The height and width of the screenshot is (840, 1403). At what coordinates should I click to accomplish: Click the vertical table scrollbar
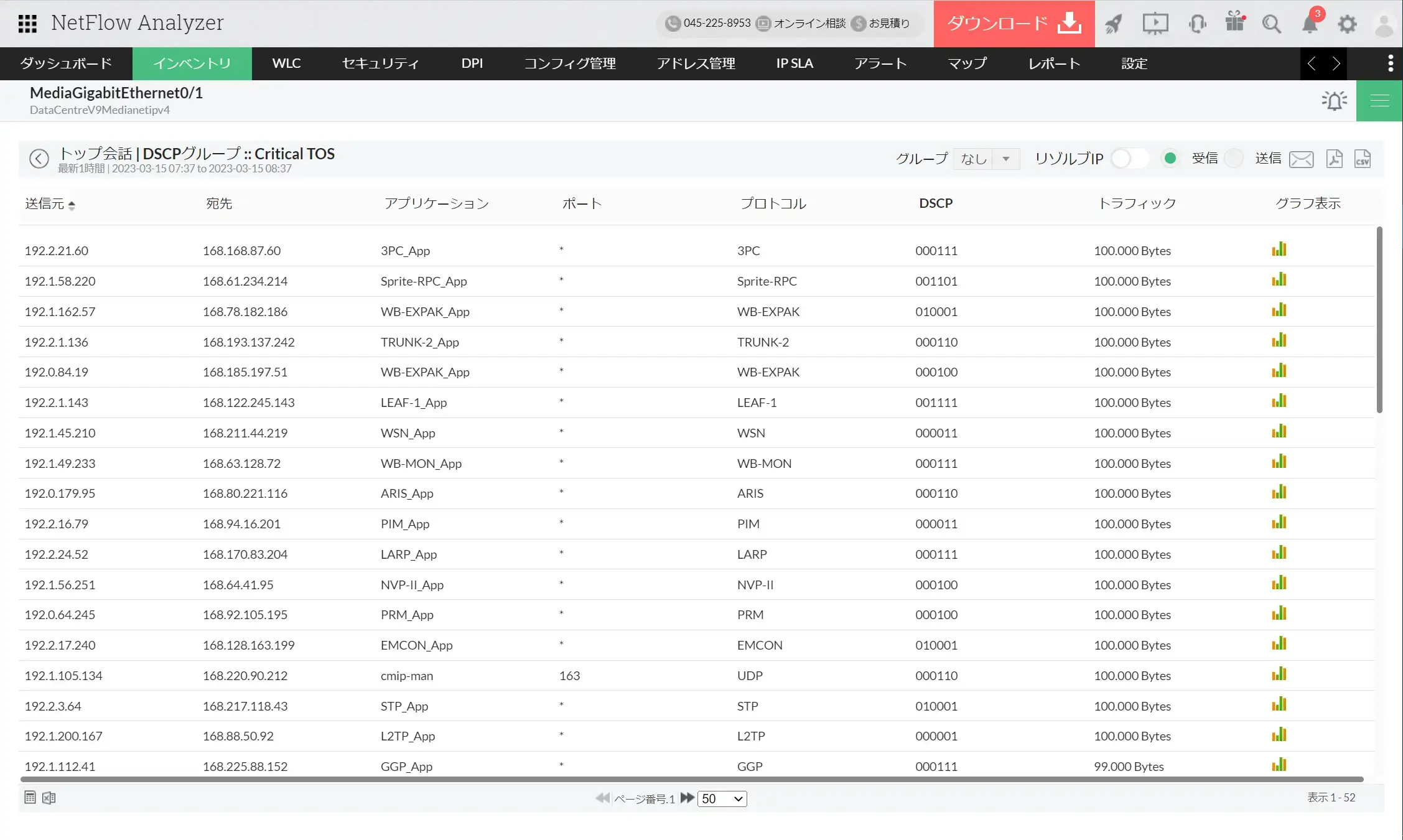tap(1379, 319)
